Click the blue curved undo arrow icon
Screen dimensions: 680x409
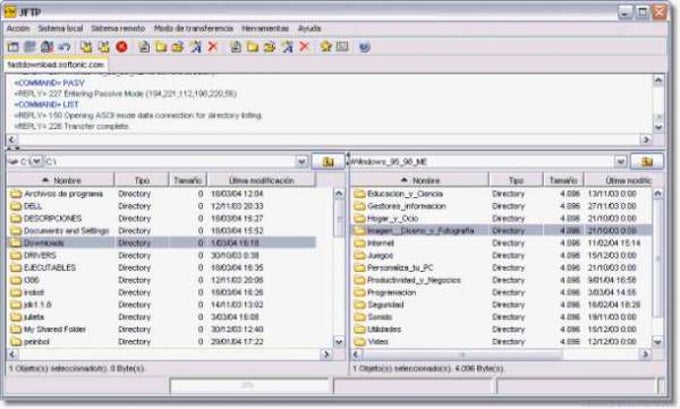[x=64, y=46]
